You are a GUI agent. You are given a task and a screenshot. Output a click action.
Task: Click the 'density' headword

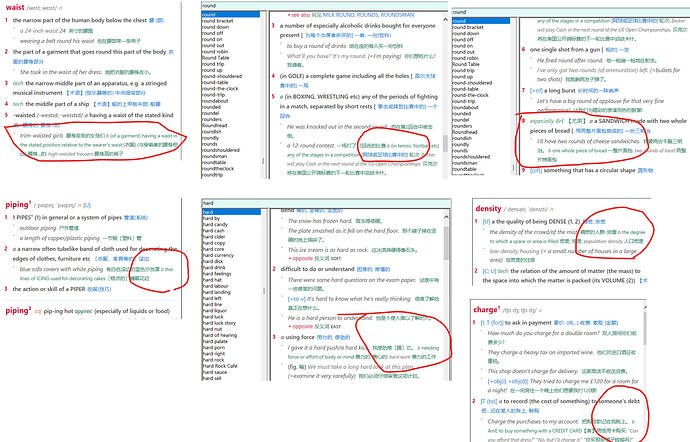488,208
